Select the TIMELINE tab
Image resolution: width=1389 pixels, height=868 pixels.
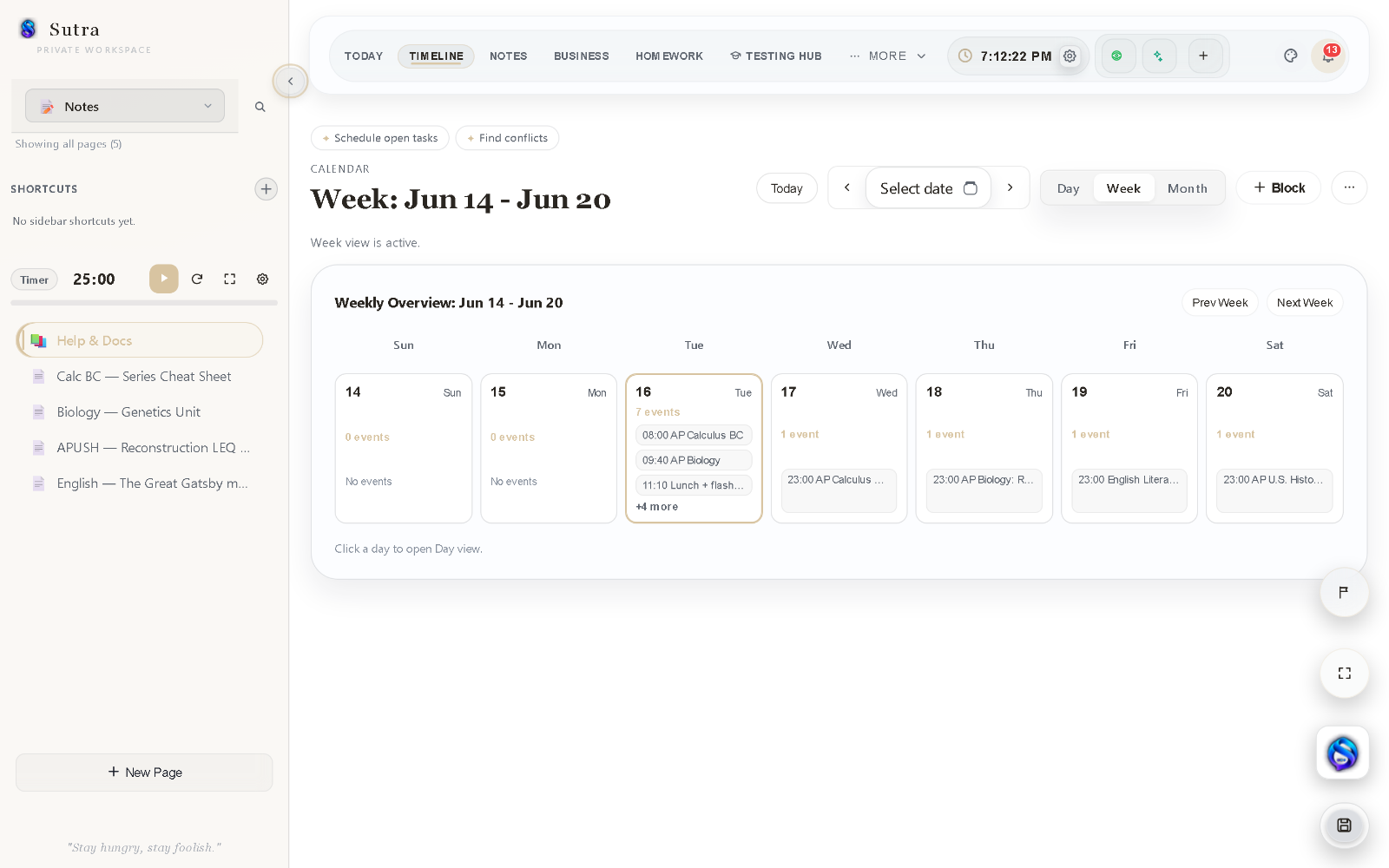(x=436, y=56)
